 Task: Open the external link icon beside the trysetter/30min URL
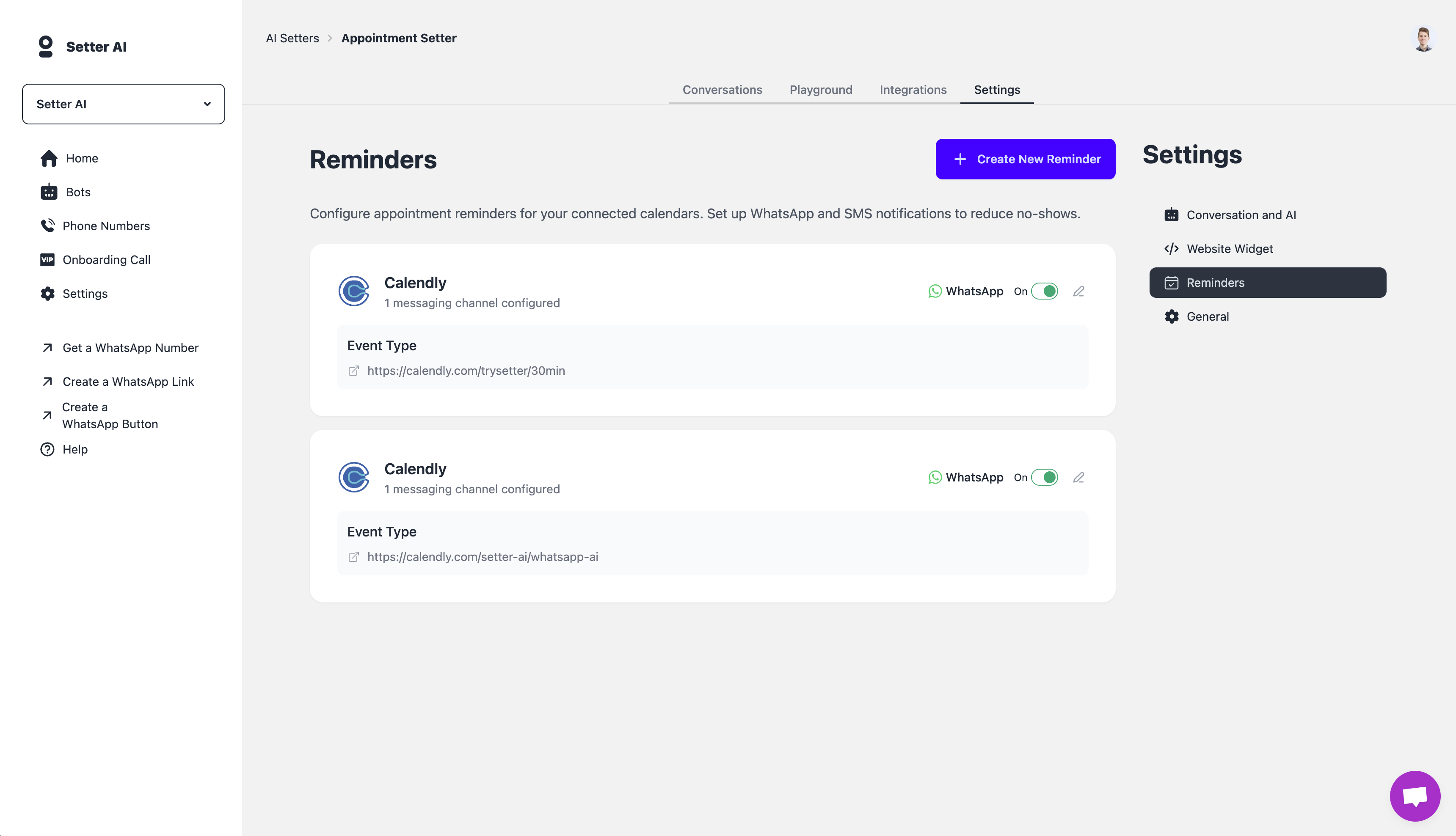coord(354,371)
